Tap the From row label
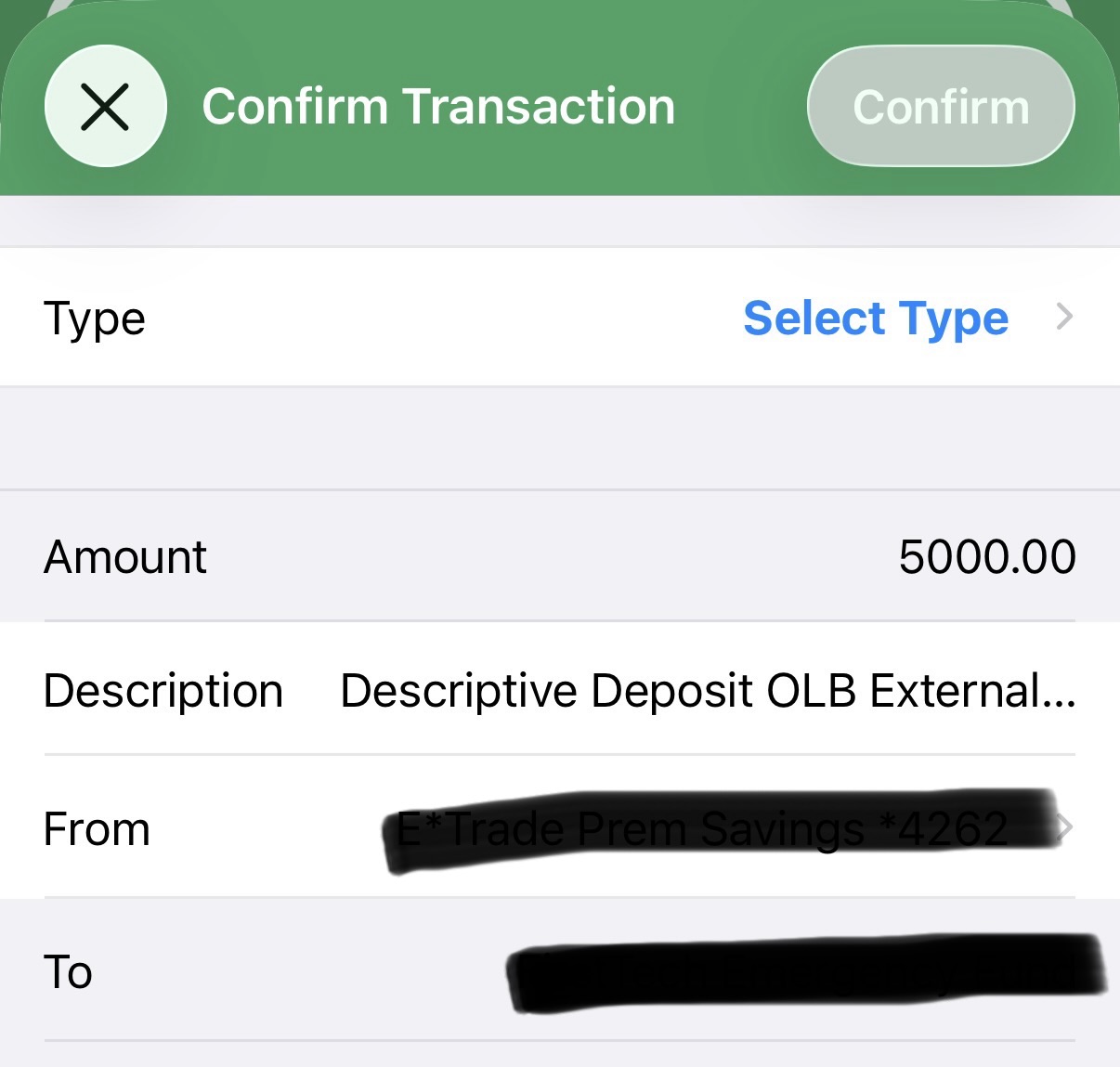Image resolution: width=1120 pixels, height=1067 pixels. coord(97,828)
